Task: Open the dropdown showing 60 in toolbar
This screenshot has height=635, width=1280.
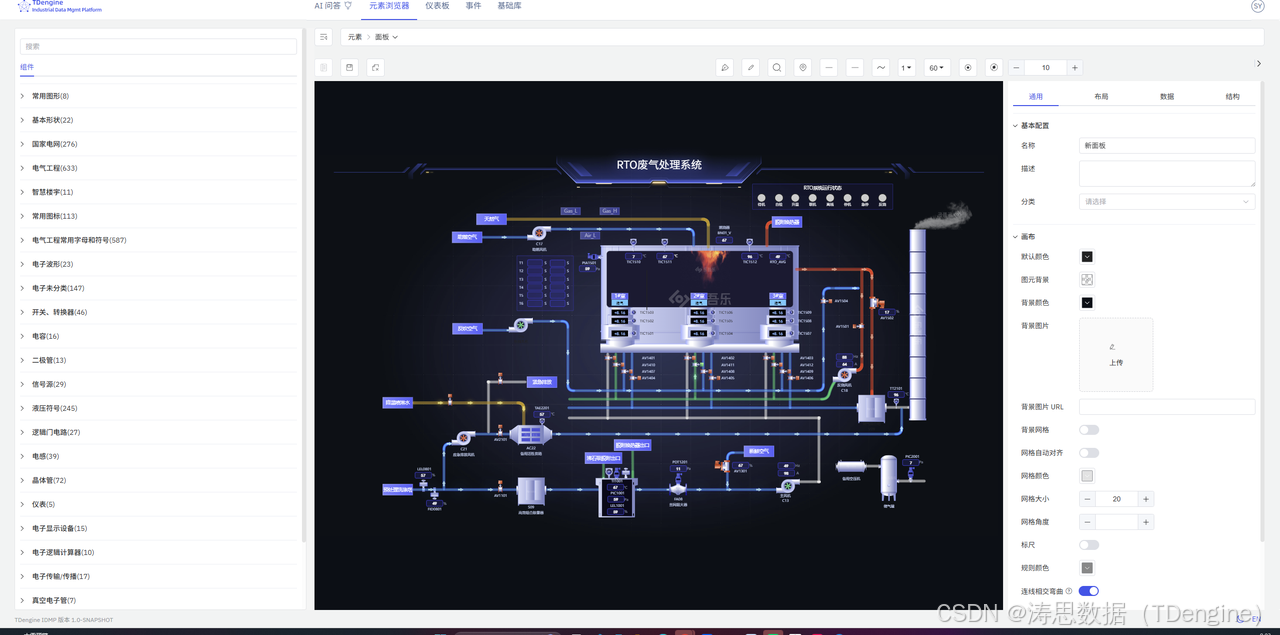Action: pyautogui.click(x=937, y=68)
